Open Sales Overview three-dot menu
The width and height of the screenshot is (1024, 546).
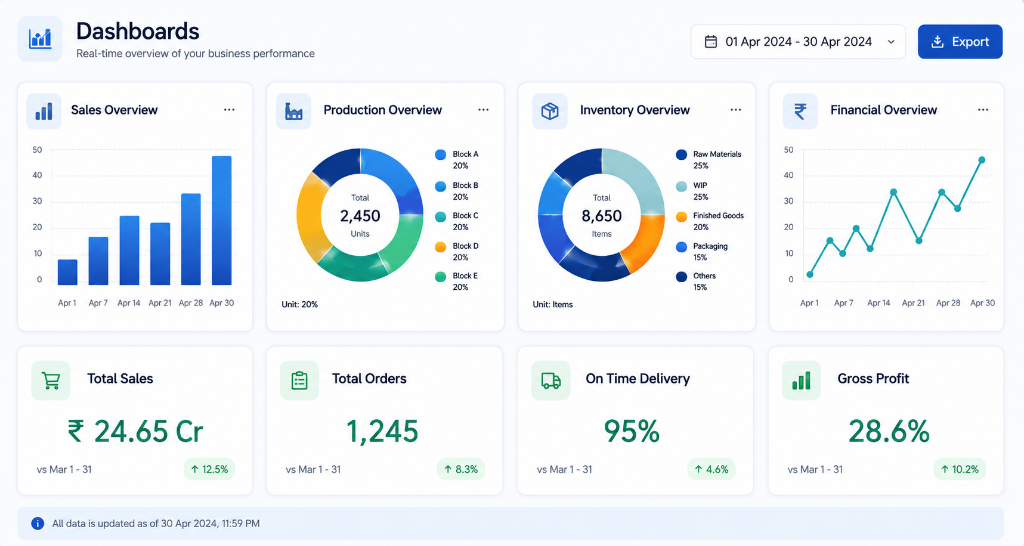click(229, 110)
